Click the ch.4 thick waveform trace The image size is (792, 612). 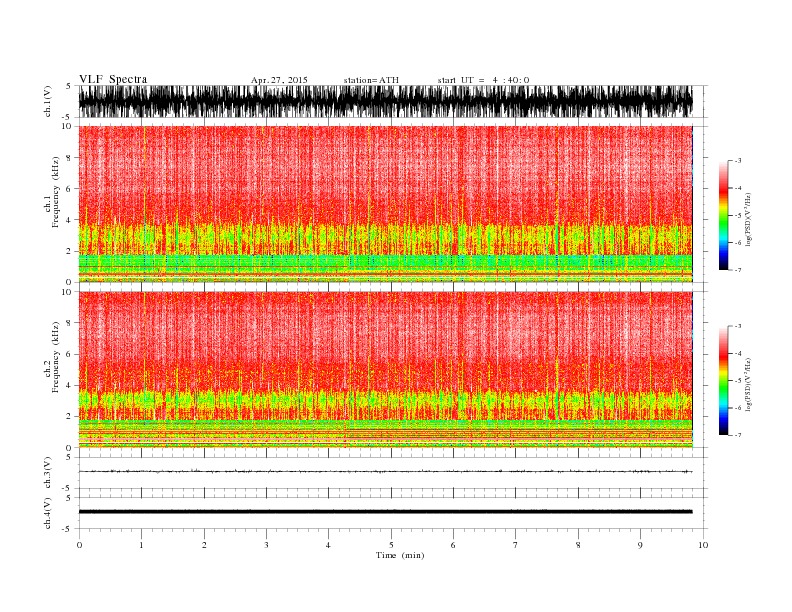(x=385, y=512)
